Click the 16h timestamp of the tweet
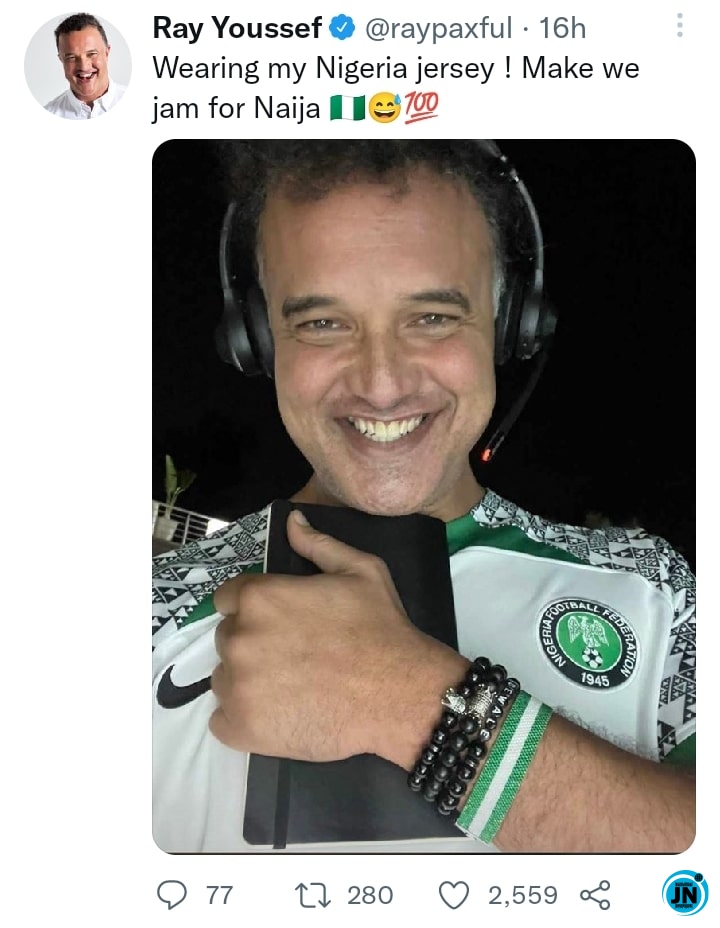Viewport: 720px width, 928px height. click(562, 28)
